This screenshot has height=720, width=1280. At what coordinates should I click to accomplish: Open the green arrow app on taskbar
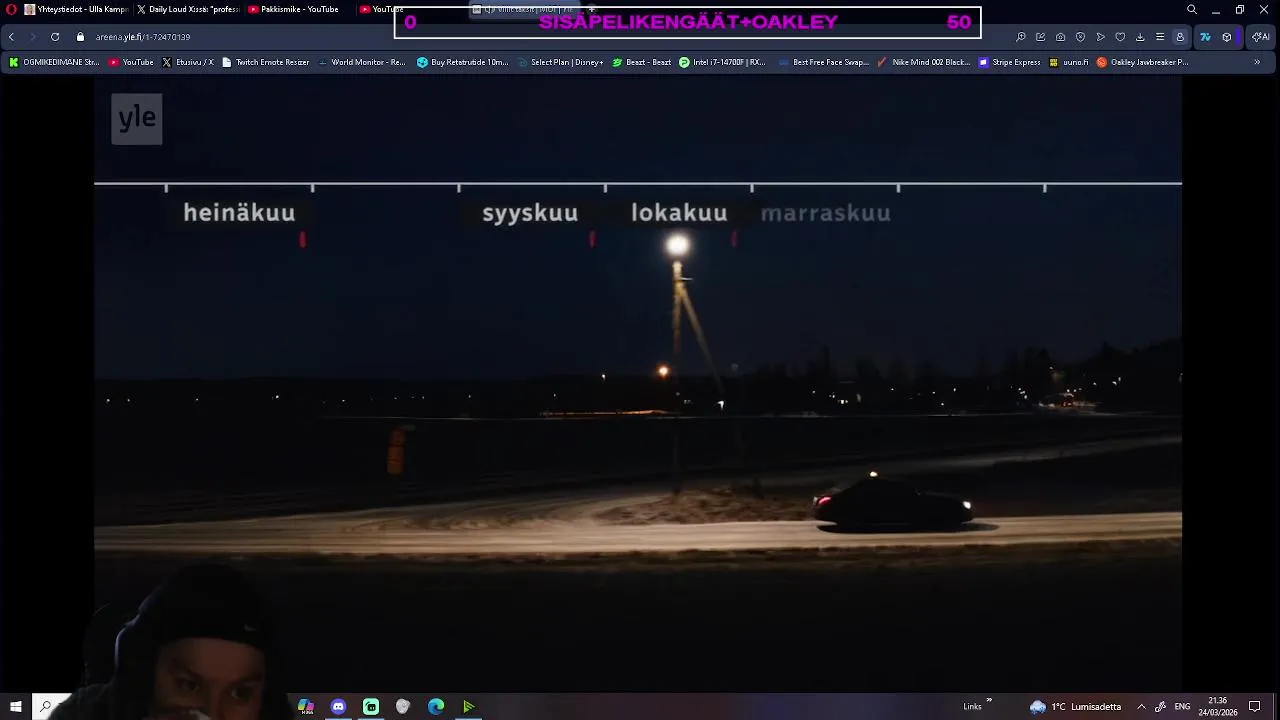468,706
